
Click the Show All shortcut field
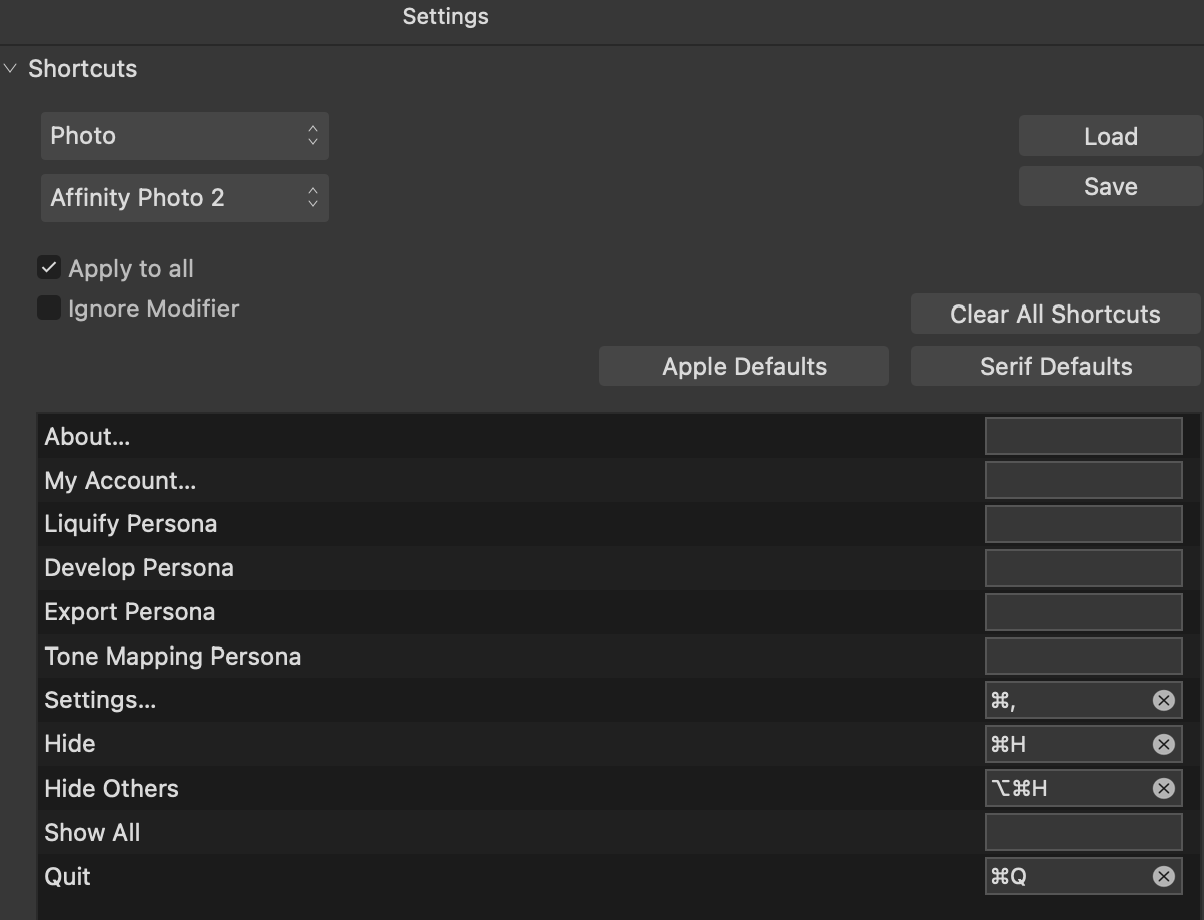coord(1083,832)
